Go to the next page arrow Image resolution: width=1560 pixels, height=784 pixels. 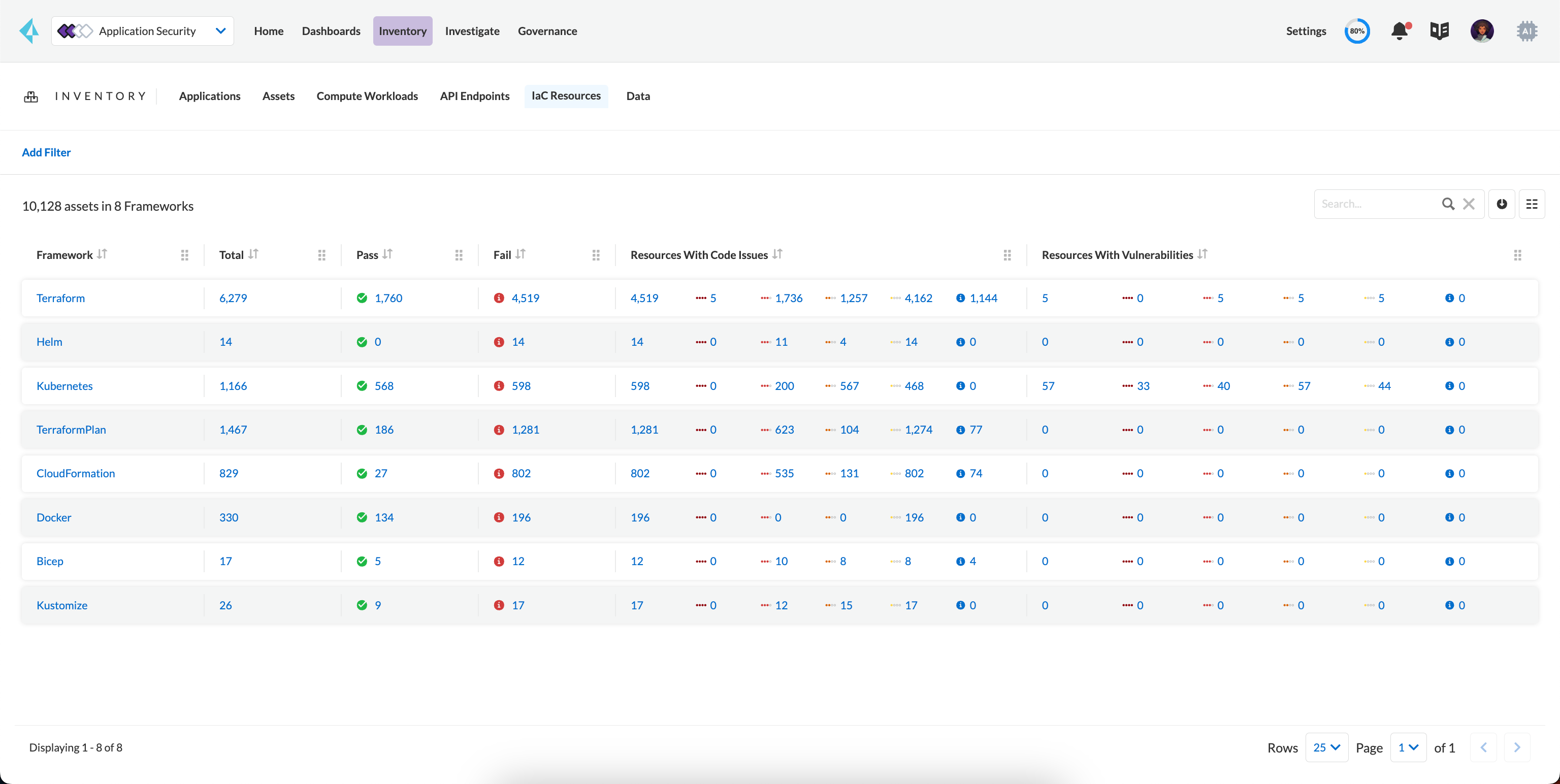(1517, 747)
